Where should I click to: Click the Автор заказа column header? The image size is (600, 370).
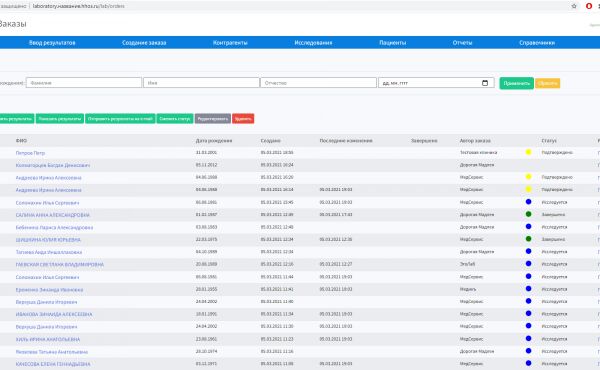coord(475,140)
